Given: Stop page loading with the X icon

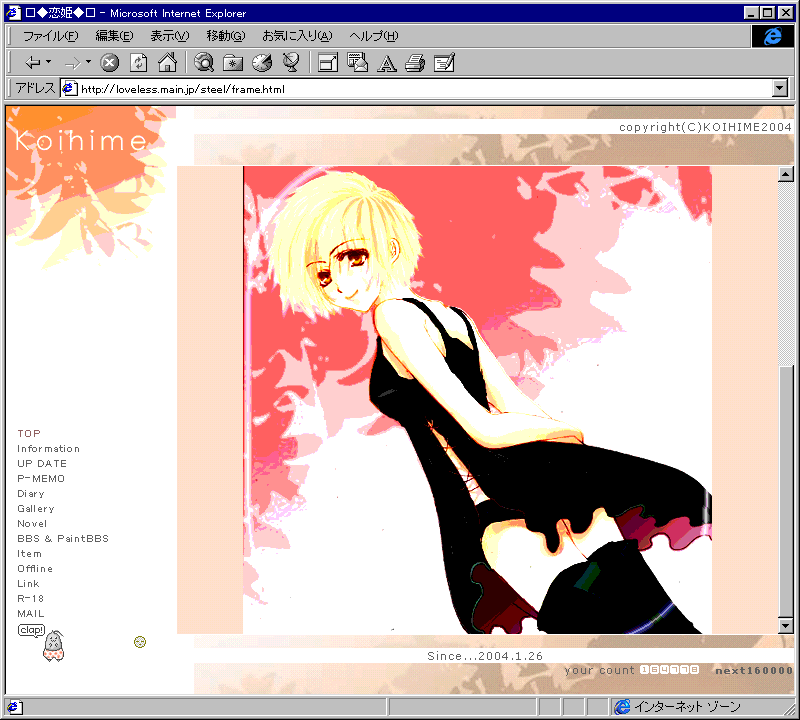Looking at the screenshot, I should pos(109,63).
